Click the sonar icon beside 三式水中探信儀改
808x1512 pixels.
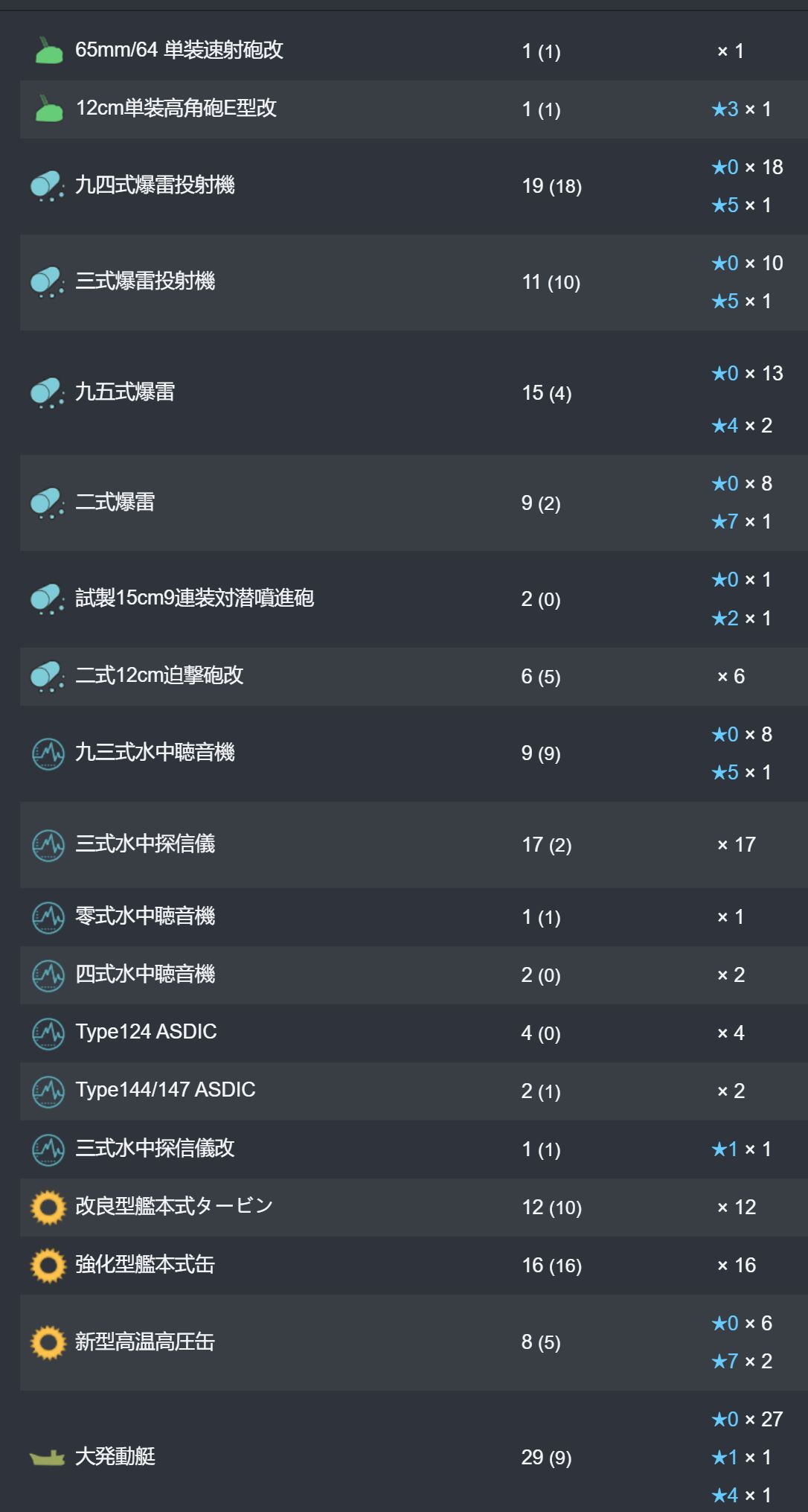[48, 1149]
